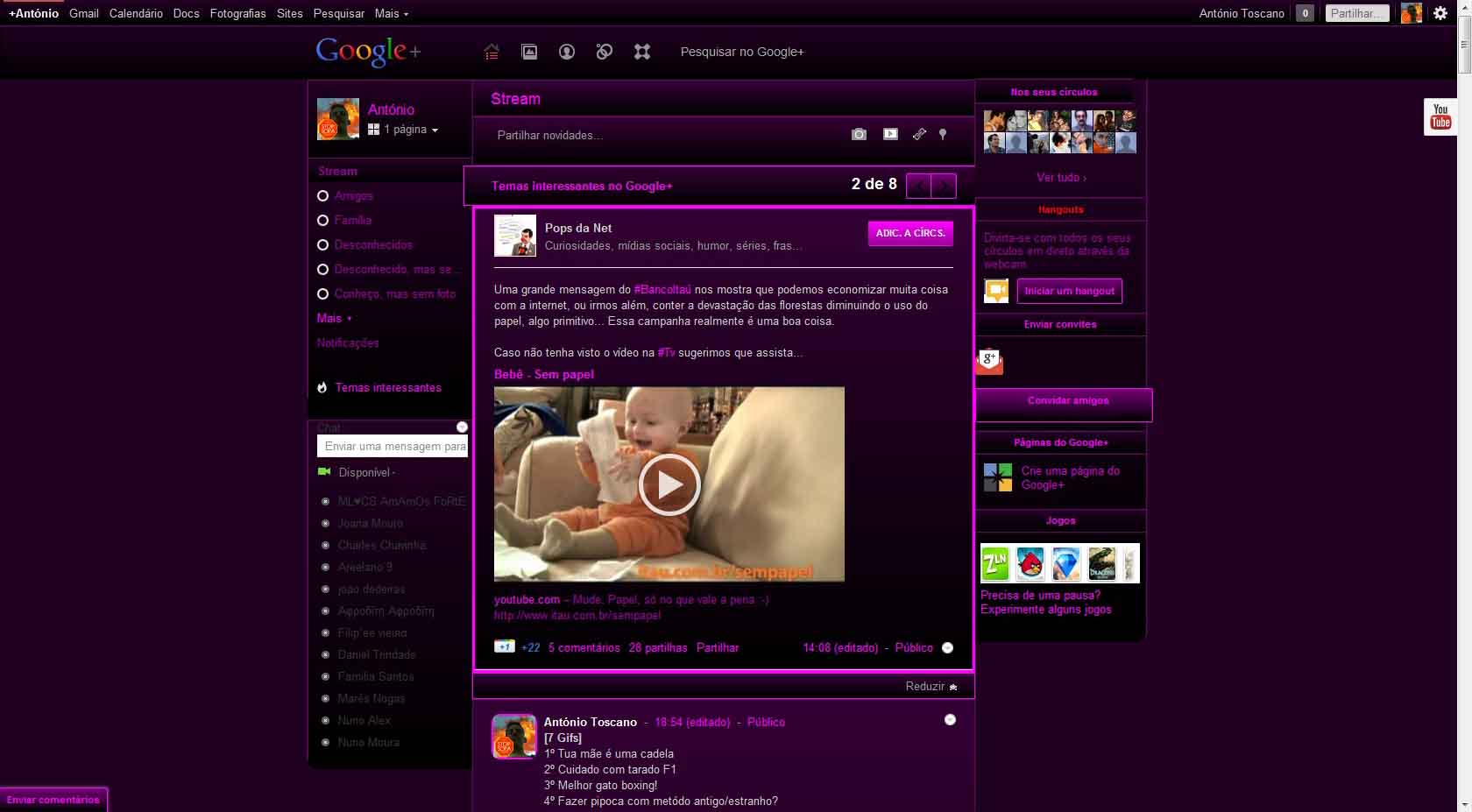Open Notificações in sidebar
This screenshot has height=812, width=1472.
click(x=348, y=342)
